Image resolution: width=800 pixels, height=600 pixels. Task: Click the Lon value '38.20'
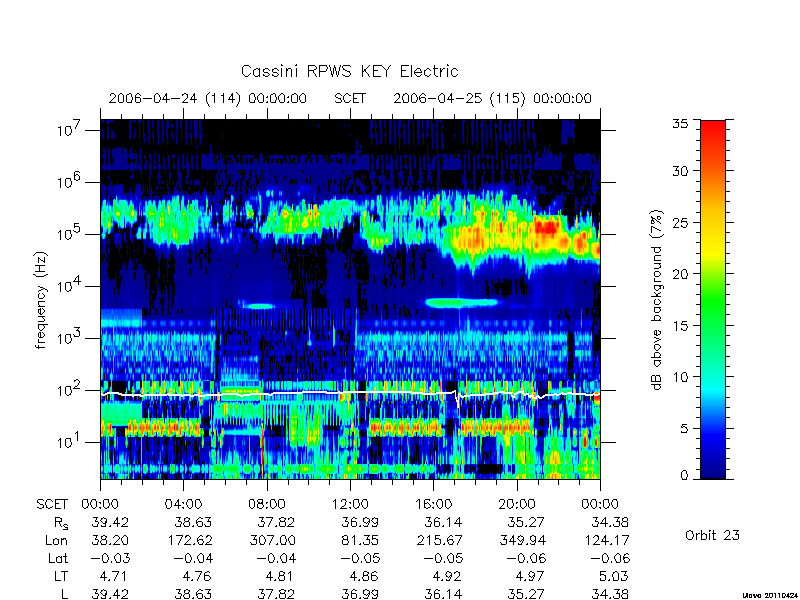110,540
